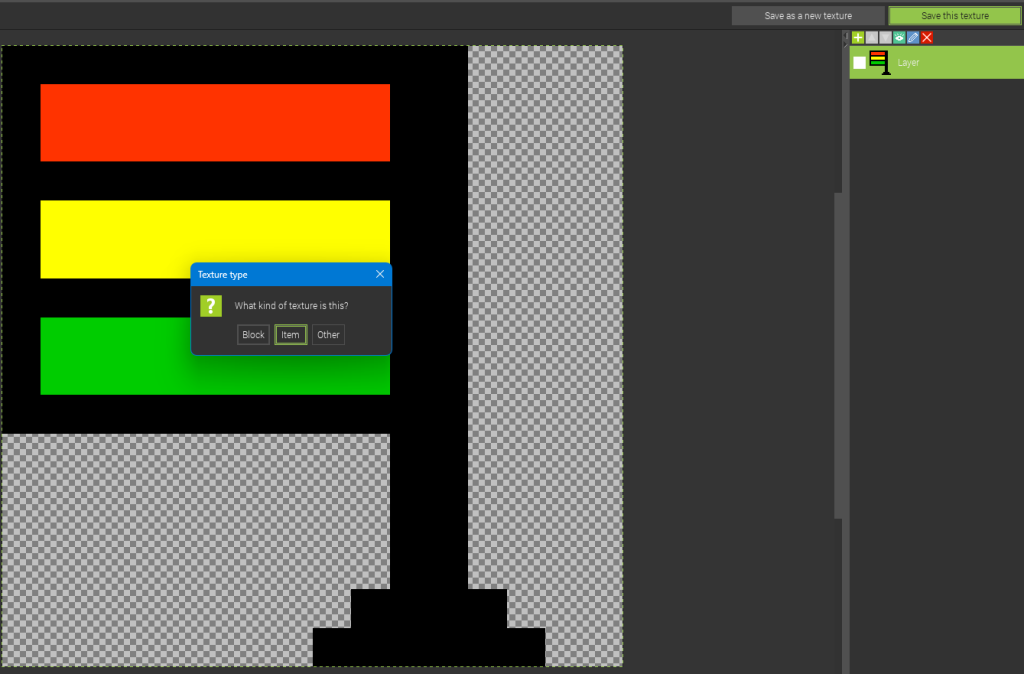The image size is (1024, 674).
Task: Click the red stripe on canvas
Action: 215,122
